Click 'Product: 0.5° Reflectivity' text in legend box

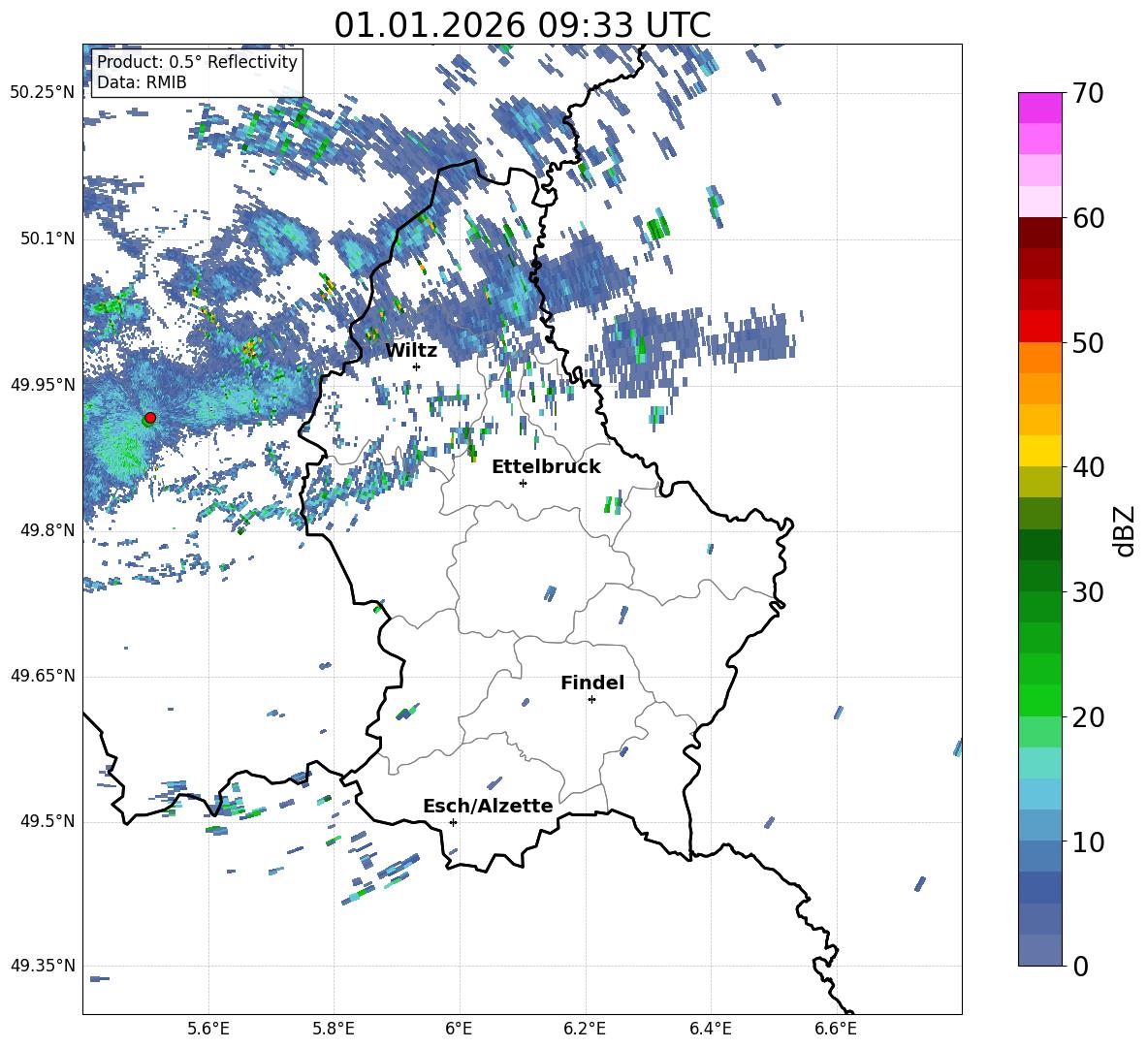197,61
